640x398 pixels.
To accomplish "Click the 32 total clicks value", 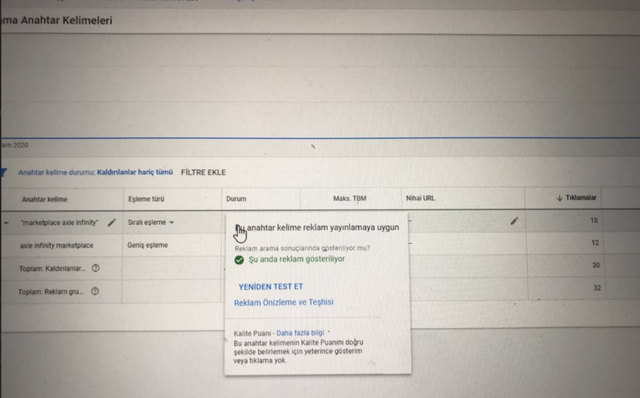I will point(597,288).
